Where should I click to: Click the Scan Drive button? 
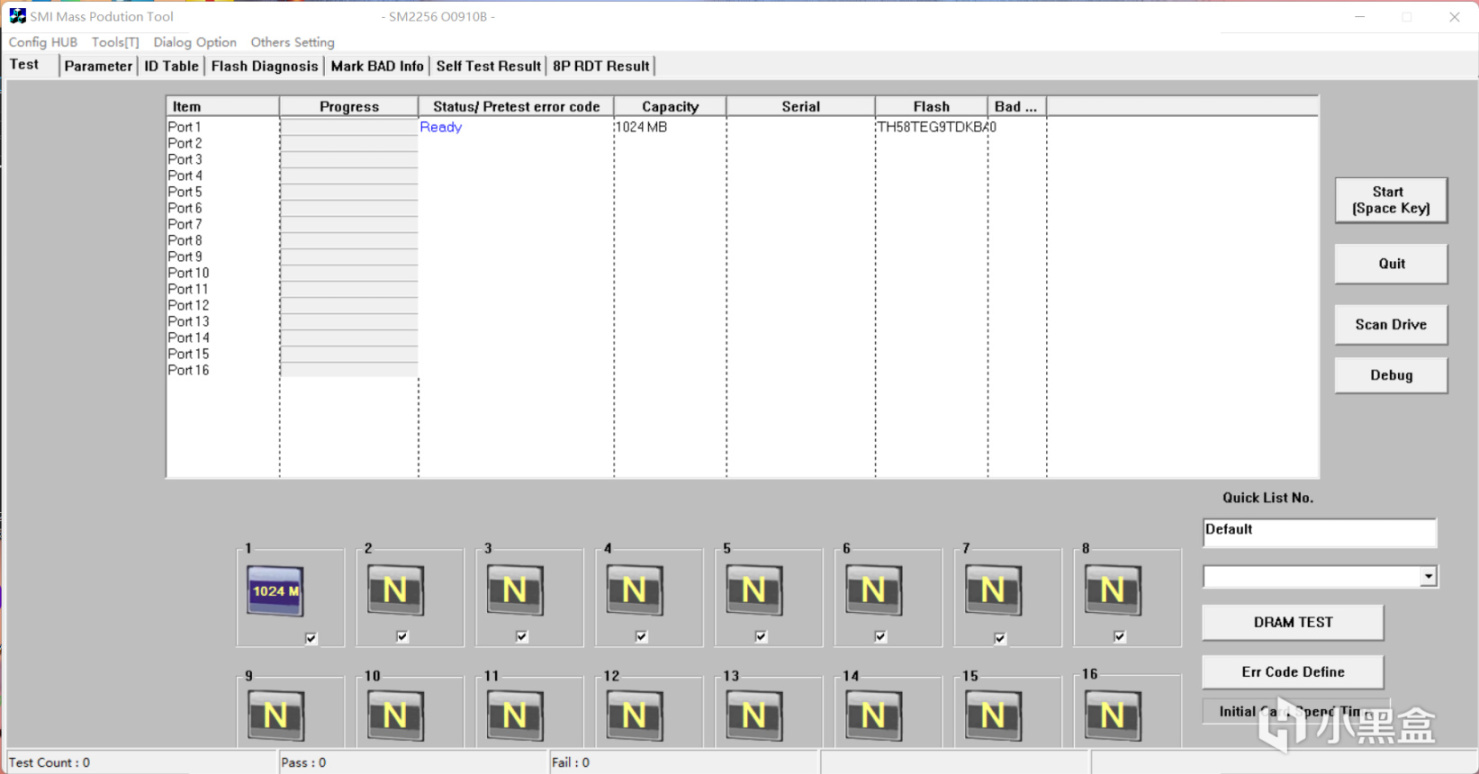[1391, 325]
